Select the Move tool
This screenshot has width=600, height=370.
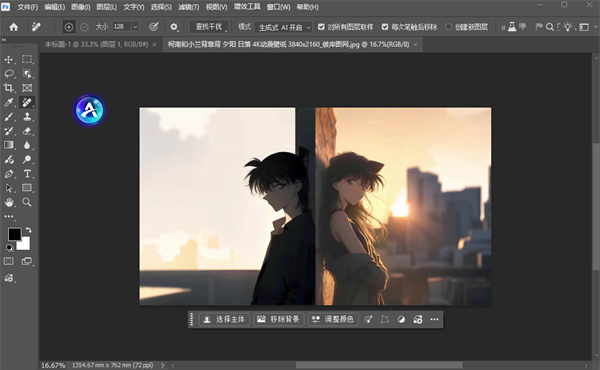pyautogui.click(x=8, y=60)
